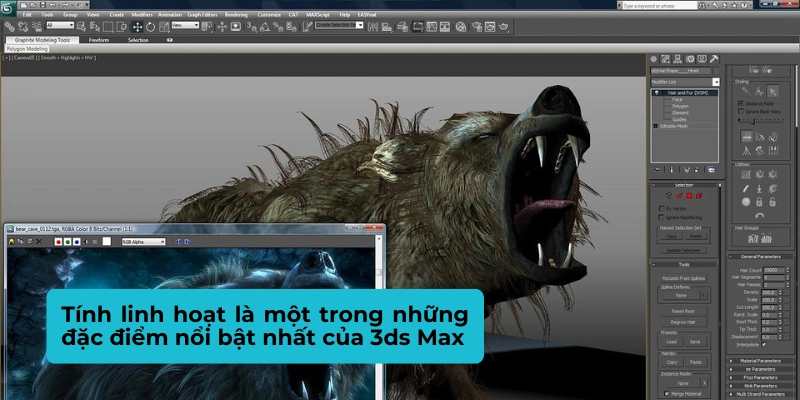Click the keyword search box in title bar

coord(660,6)
